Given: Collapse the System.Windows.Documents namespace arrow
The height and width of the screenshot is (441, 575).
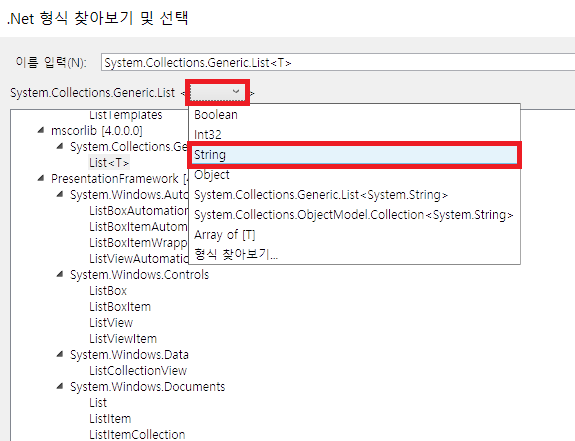Looking at the screenshot, I should point(60,386).
